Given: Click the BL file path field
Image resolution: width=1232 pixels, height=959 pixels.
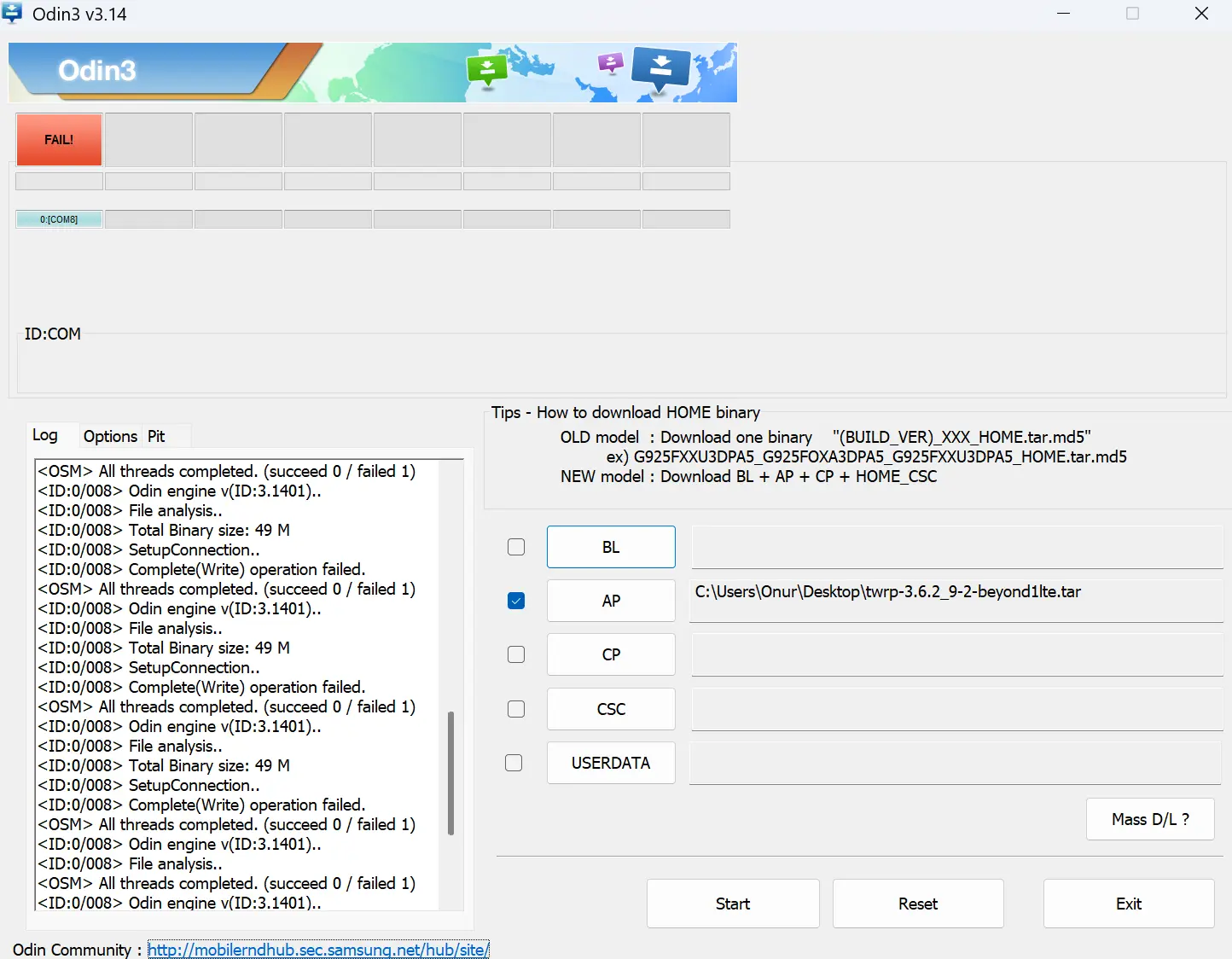Looking at the screenshot, I should [x=957, y=547].
